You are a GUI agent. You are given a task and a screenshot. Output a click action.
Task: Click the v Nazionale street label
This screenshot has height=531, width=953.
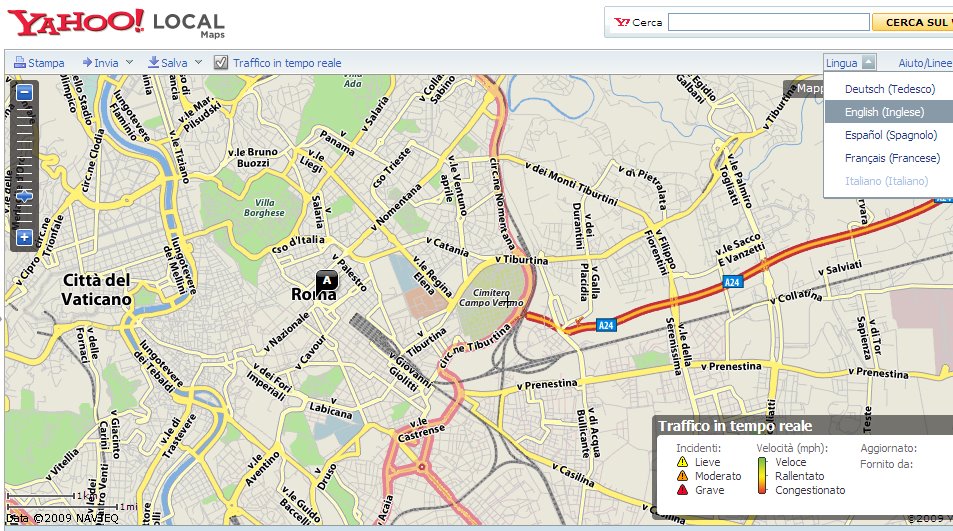(x=287, y=332)
